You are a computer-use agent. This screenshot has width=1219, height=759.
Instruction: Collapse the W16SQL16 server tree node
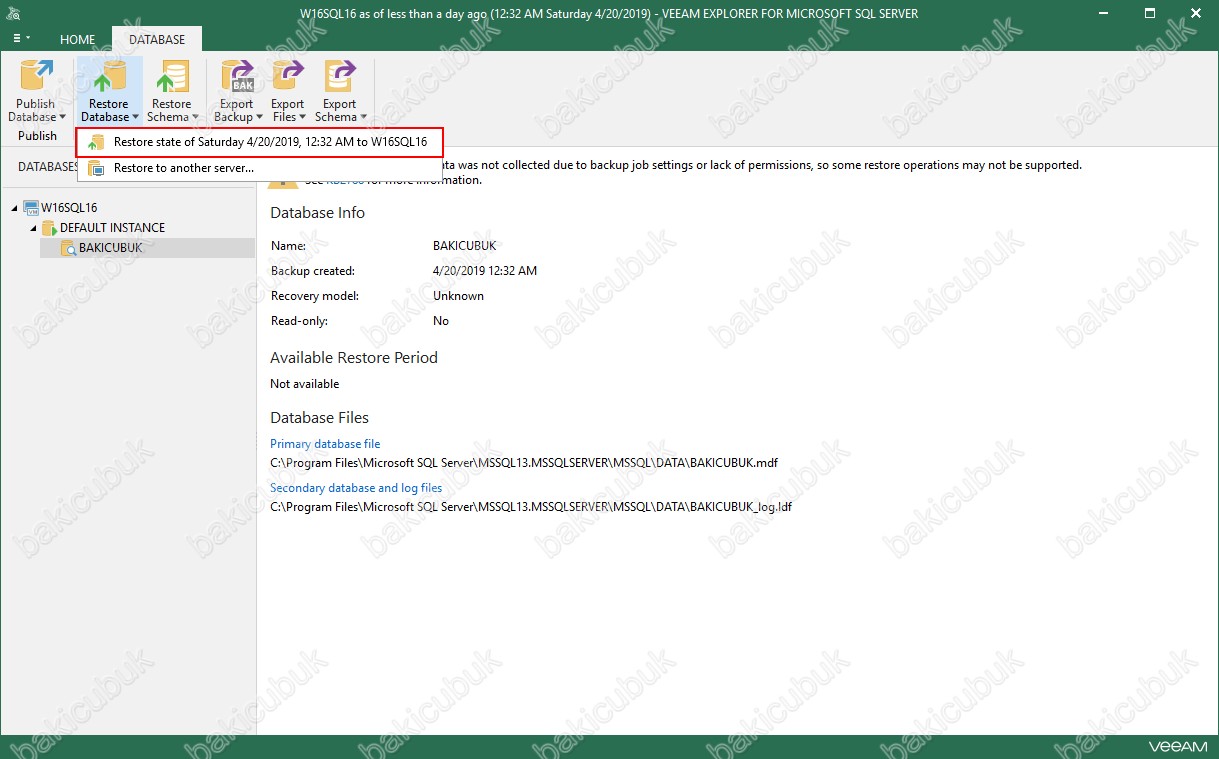[x=15, y=208]
